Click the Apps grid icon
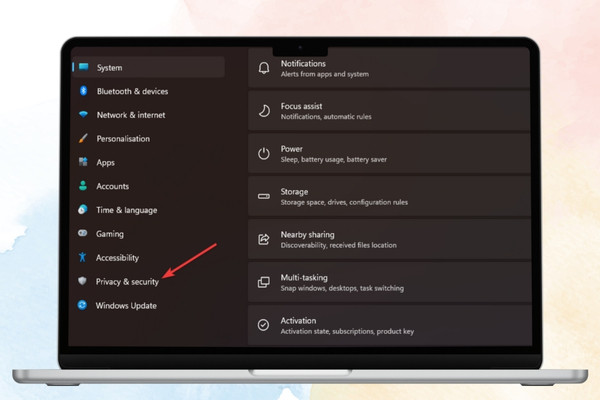This screenshot has height=400, width=600. click(x=83, y=162)
